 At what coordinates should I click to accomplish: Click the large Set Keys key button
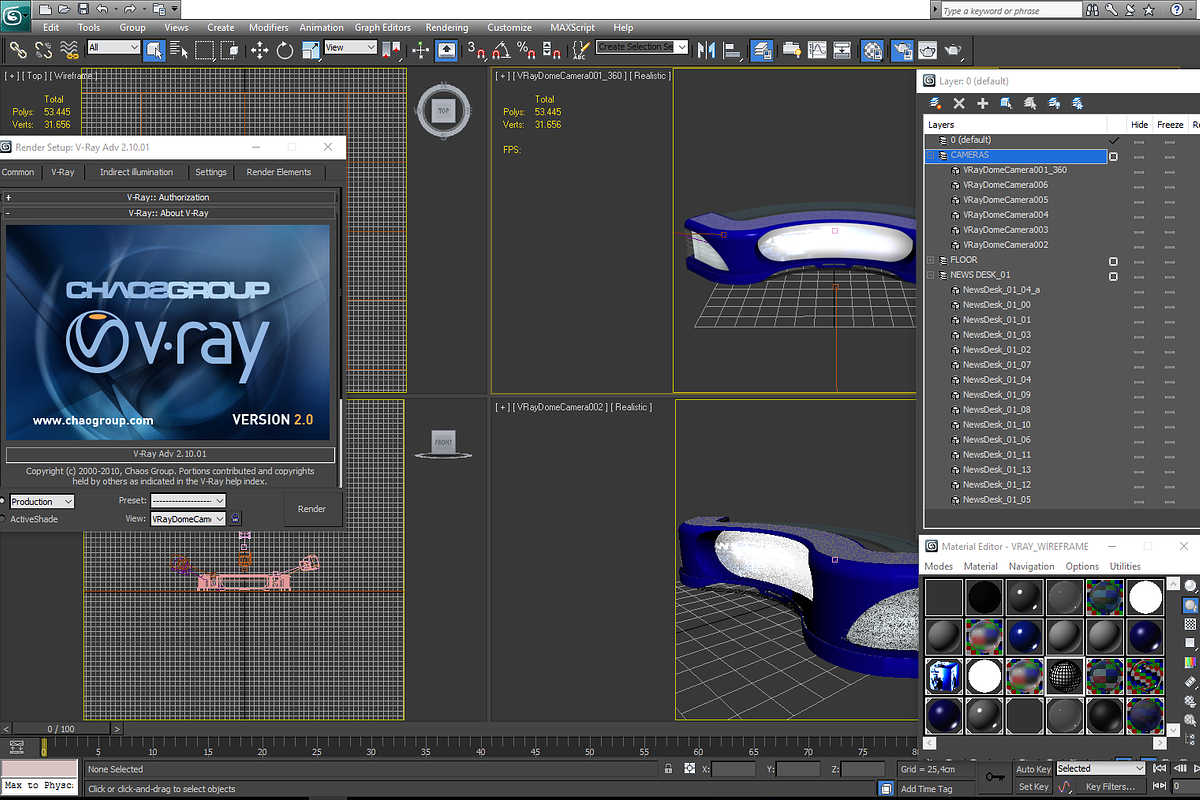pos(995,777)
